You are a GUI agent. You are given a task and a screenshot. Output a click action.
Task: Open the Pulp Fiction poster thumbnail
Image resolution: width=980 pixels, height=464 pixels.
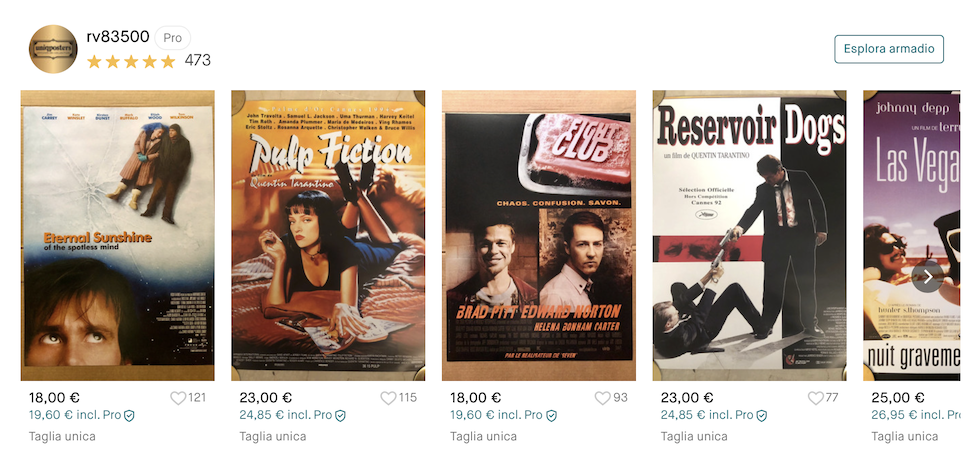click(328, 236)
